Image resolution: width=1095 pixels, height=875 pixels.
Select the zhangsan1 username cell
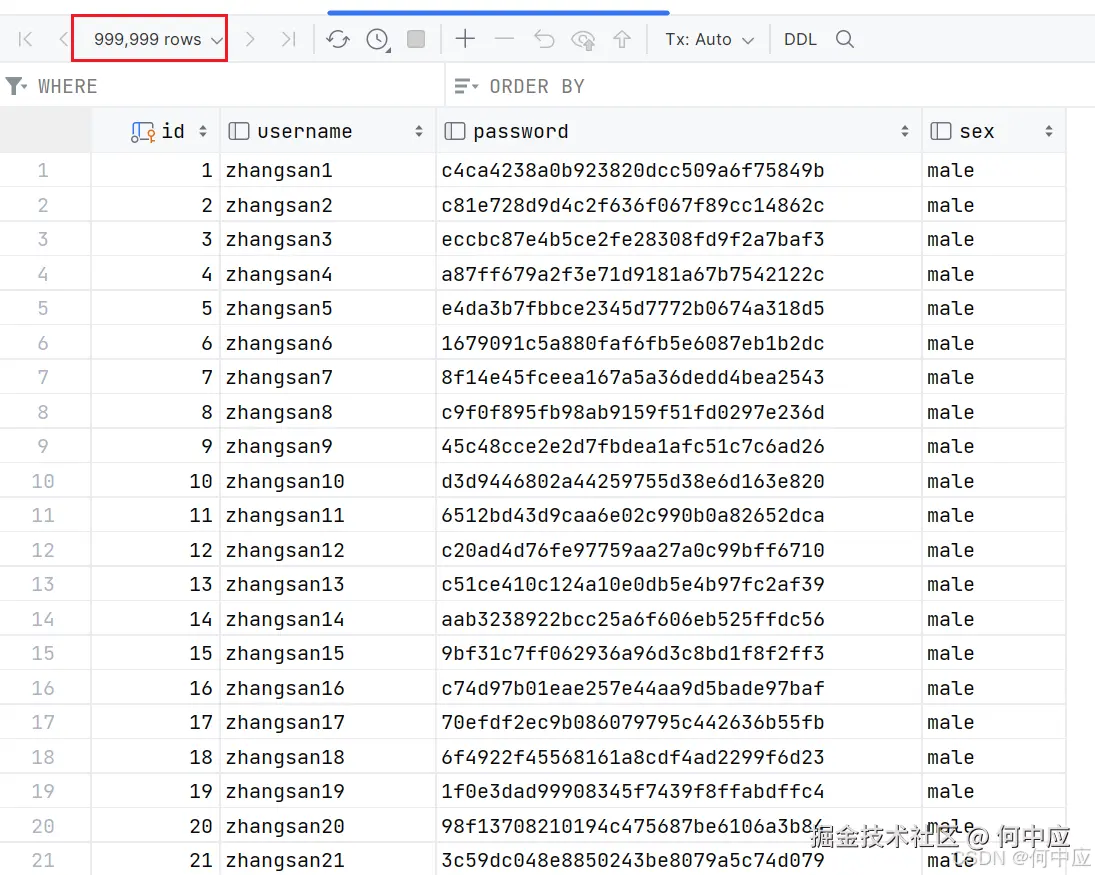pyautogui.click(x=328, y=170)
